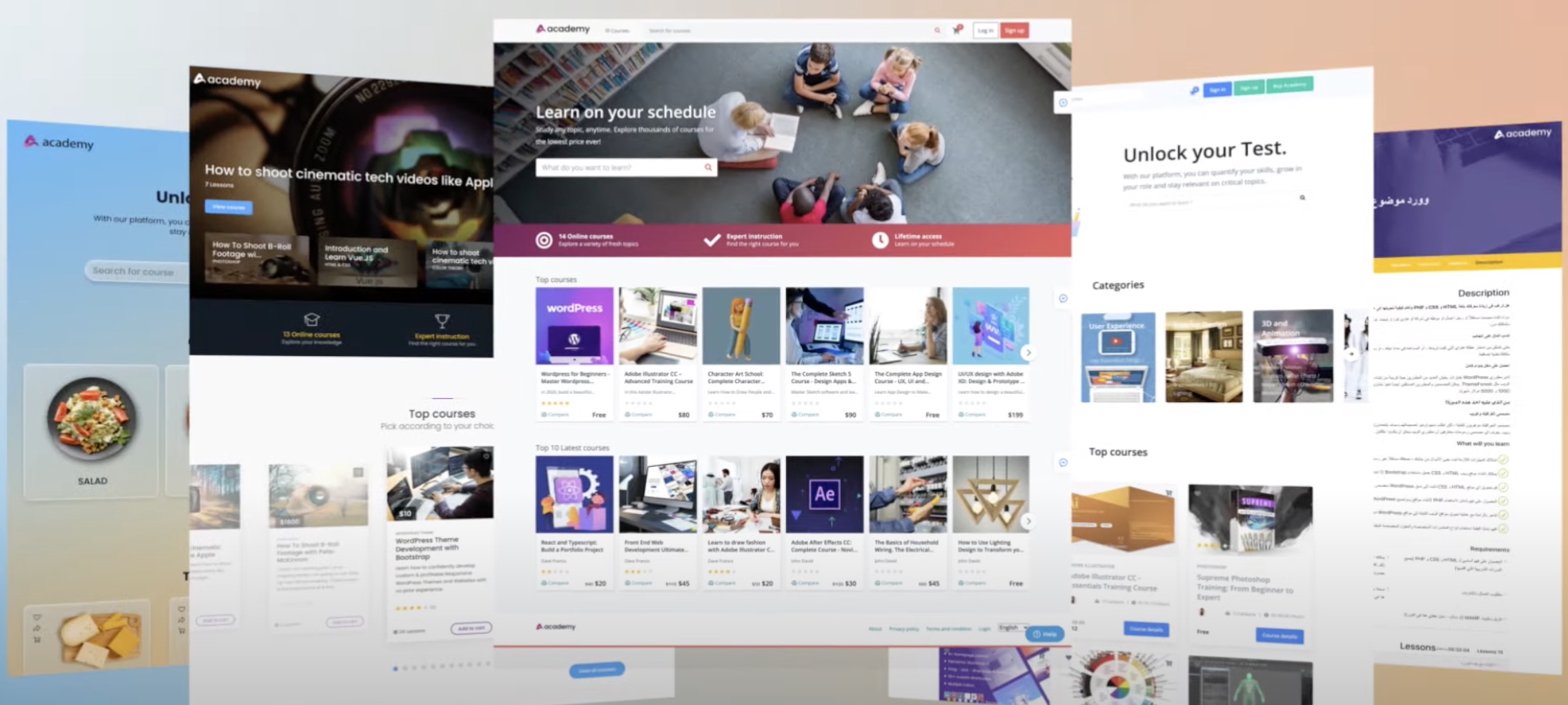
Task: Open the English language dropdown in footer
Action: click(x=1012, y=628)
